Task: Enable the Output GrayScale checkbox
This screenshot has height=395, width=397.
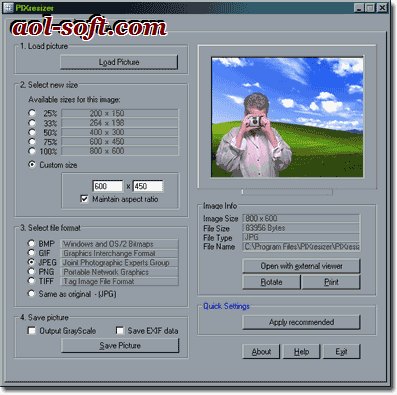Action: pos(32,331)
